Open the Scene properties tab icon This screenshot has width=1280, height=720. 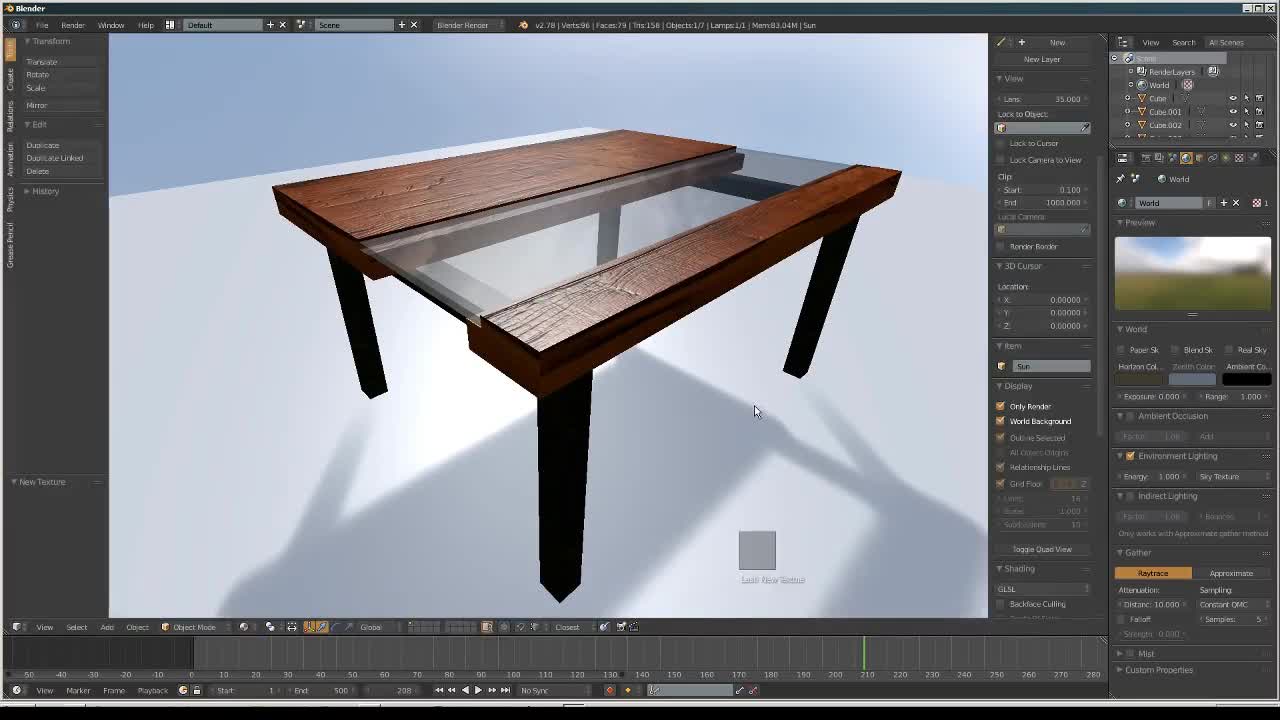pos(1172,158)
